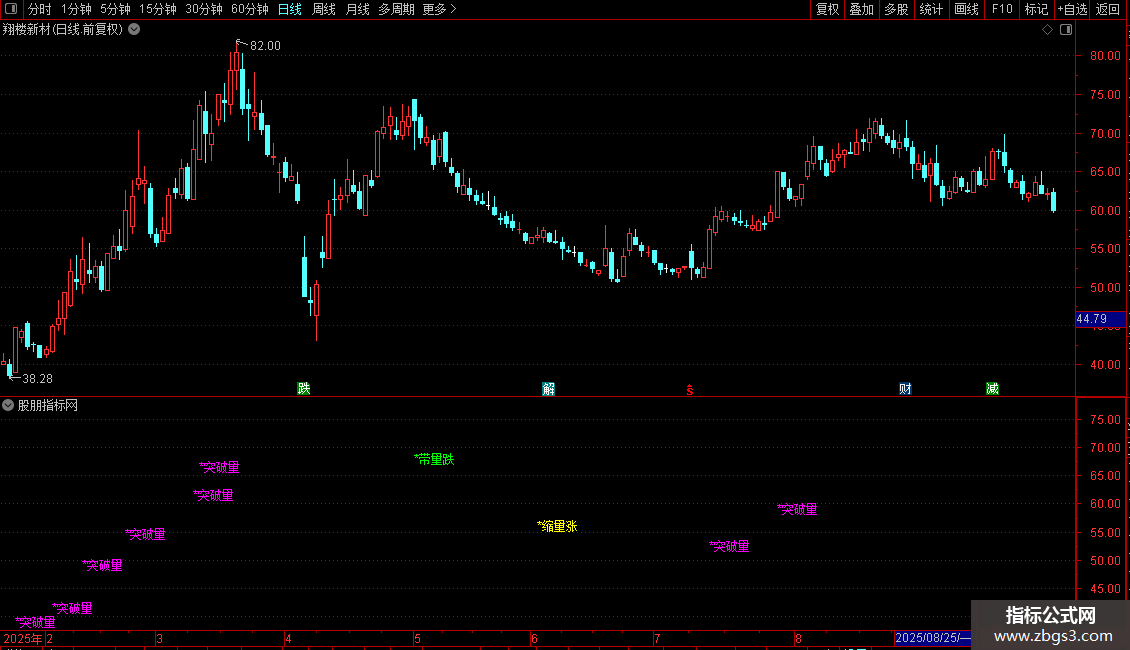Image resolution: width=1130 pixels, height=650 pixels.
Task: Open F10 company information
Action: coord(1002,9)
